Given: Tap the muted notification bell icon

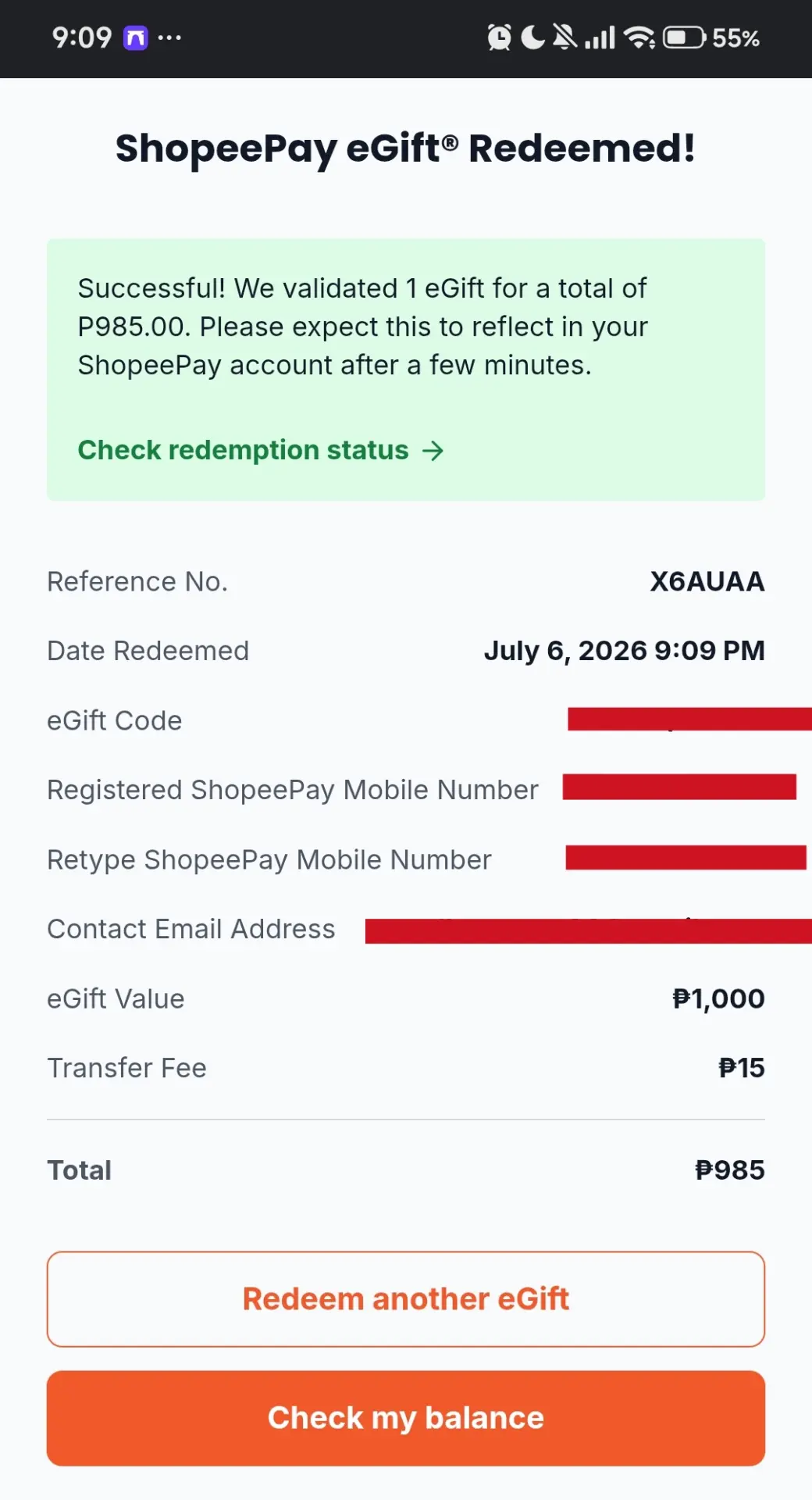Looking at the screenshot, I should tap(564, 37).
